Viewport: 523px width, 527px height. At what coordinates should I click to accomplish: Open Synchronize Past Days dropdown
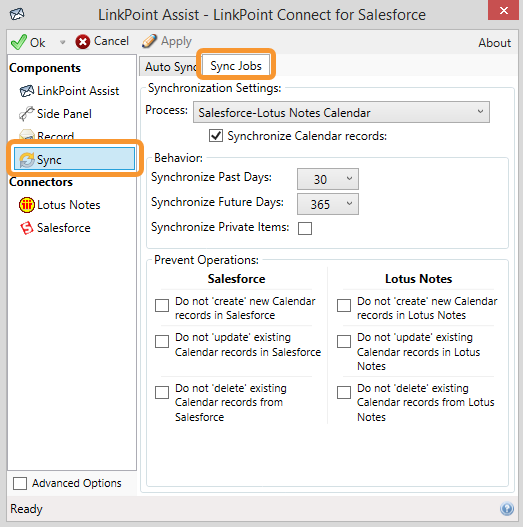328,179
